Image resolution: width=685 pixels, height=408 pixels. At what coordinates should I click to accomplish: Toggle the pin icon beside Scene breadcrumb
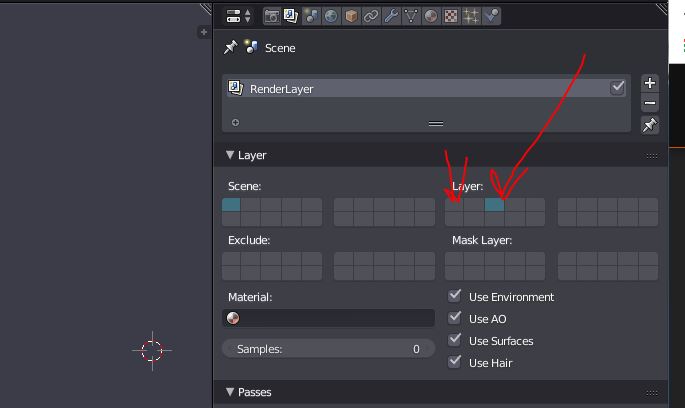click(230, 47)
